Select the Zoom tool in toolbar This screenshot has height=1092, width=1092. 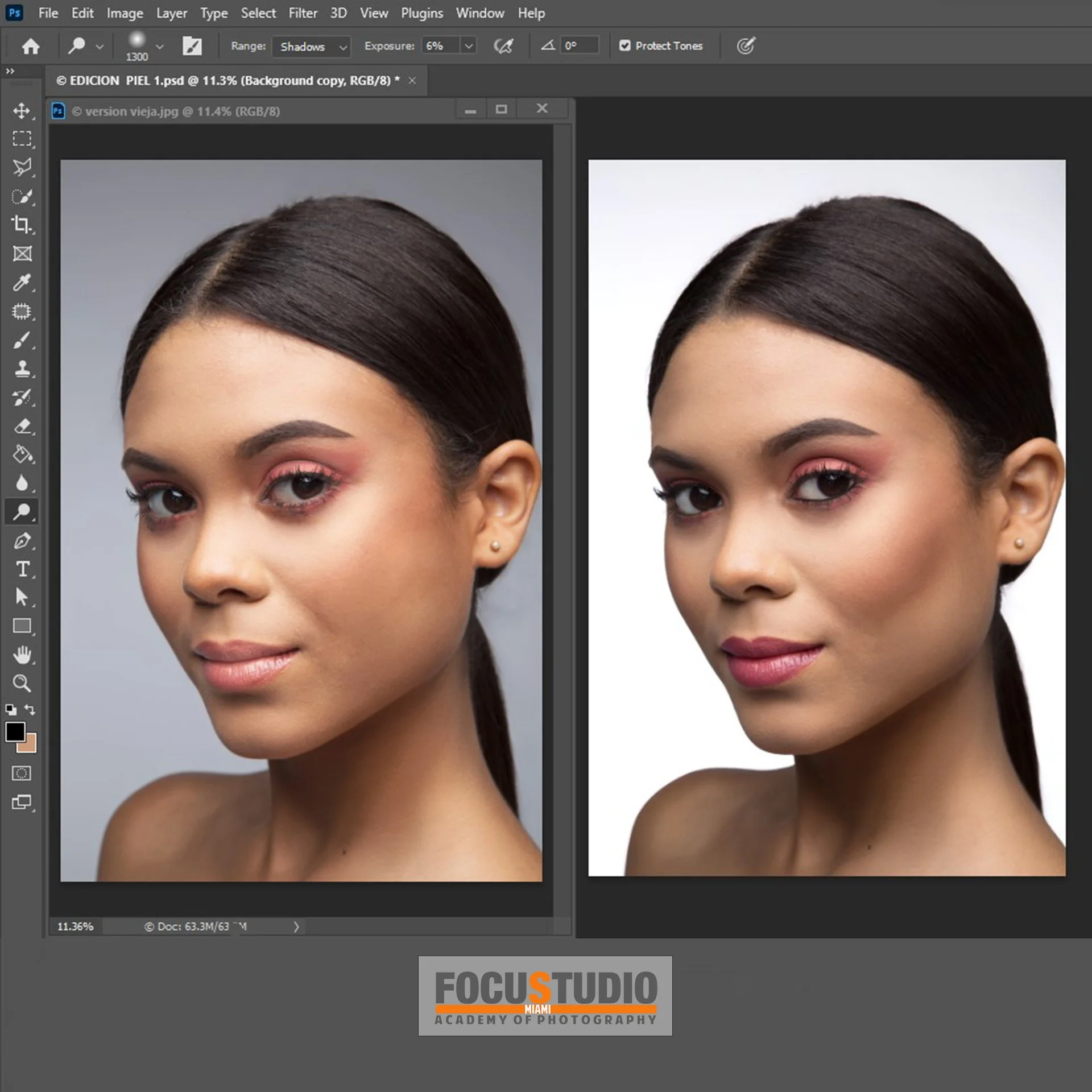[22, 683]
